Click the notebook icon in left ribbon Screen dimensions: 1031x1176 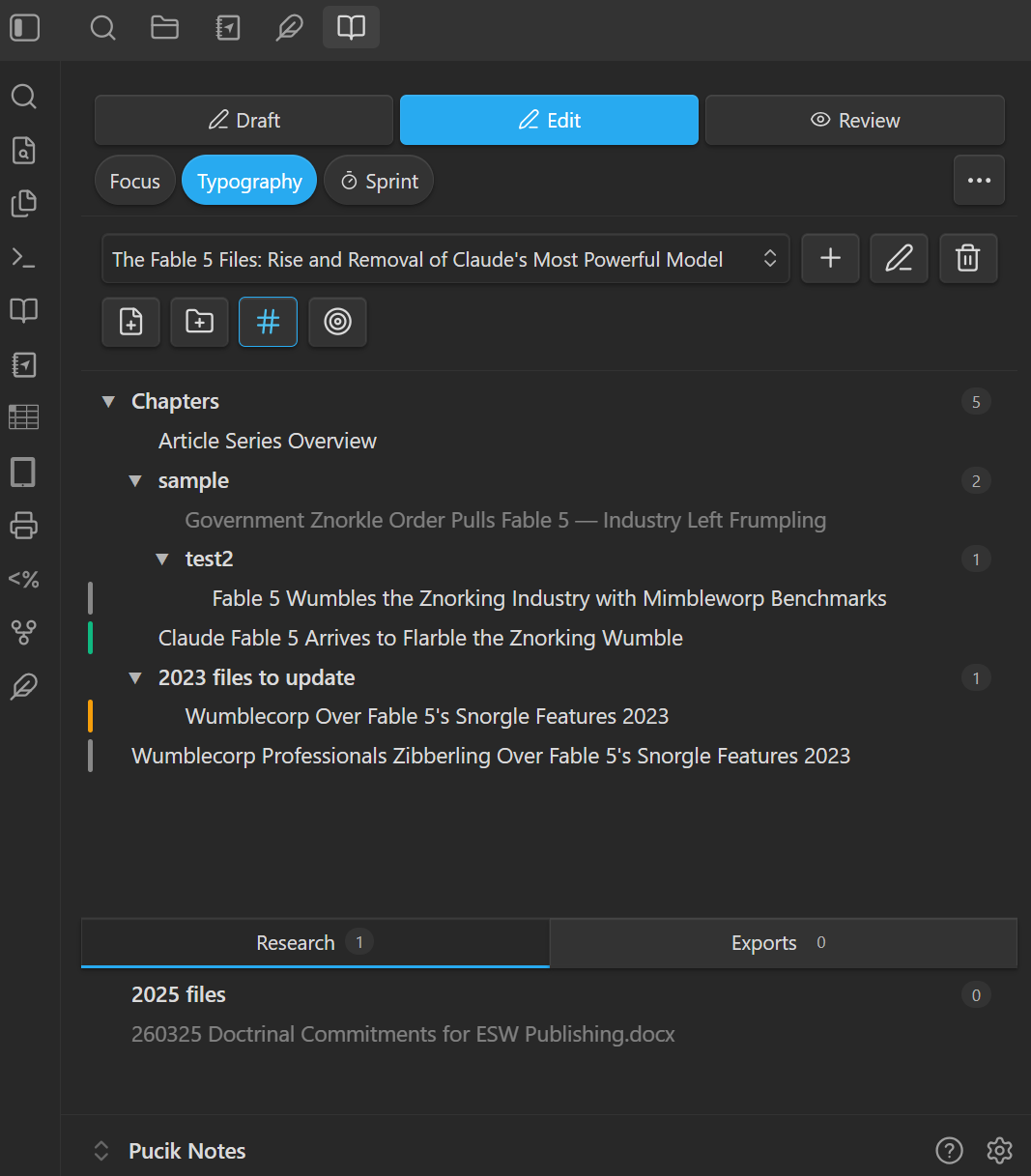[x=23, y=364]
